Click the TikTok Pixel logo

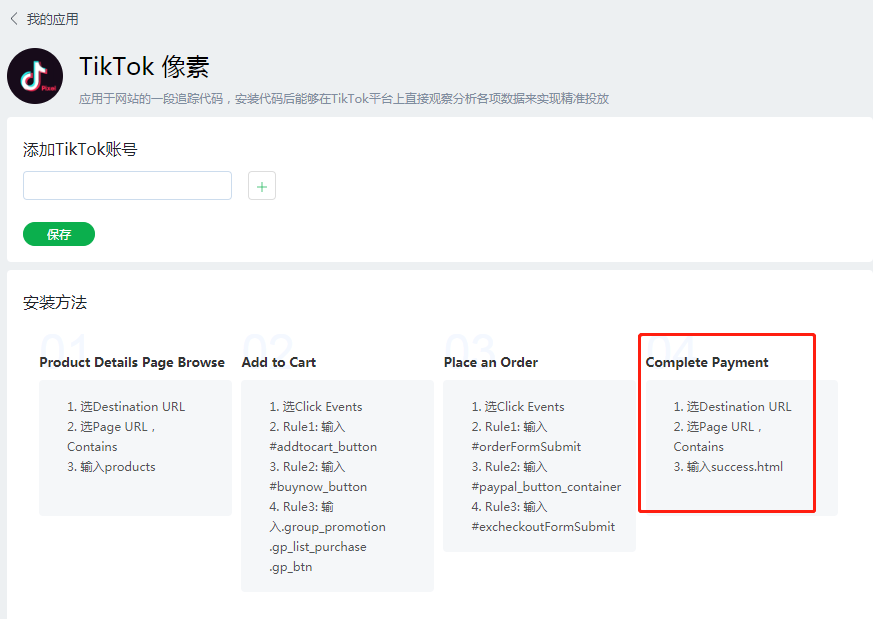click(35, 76)
